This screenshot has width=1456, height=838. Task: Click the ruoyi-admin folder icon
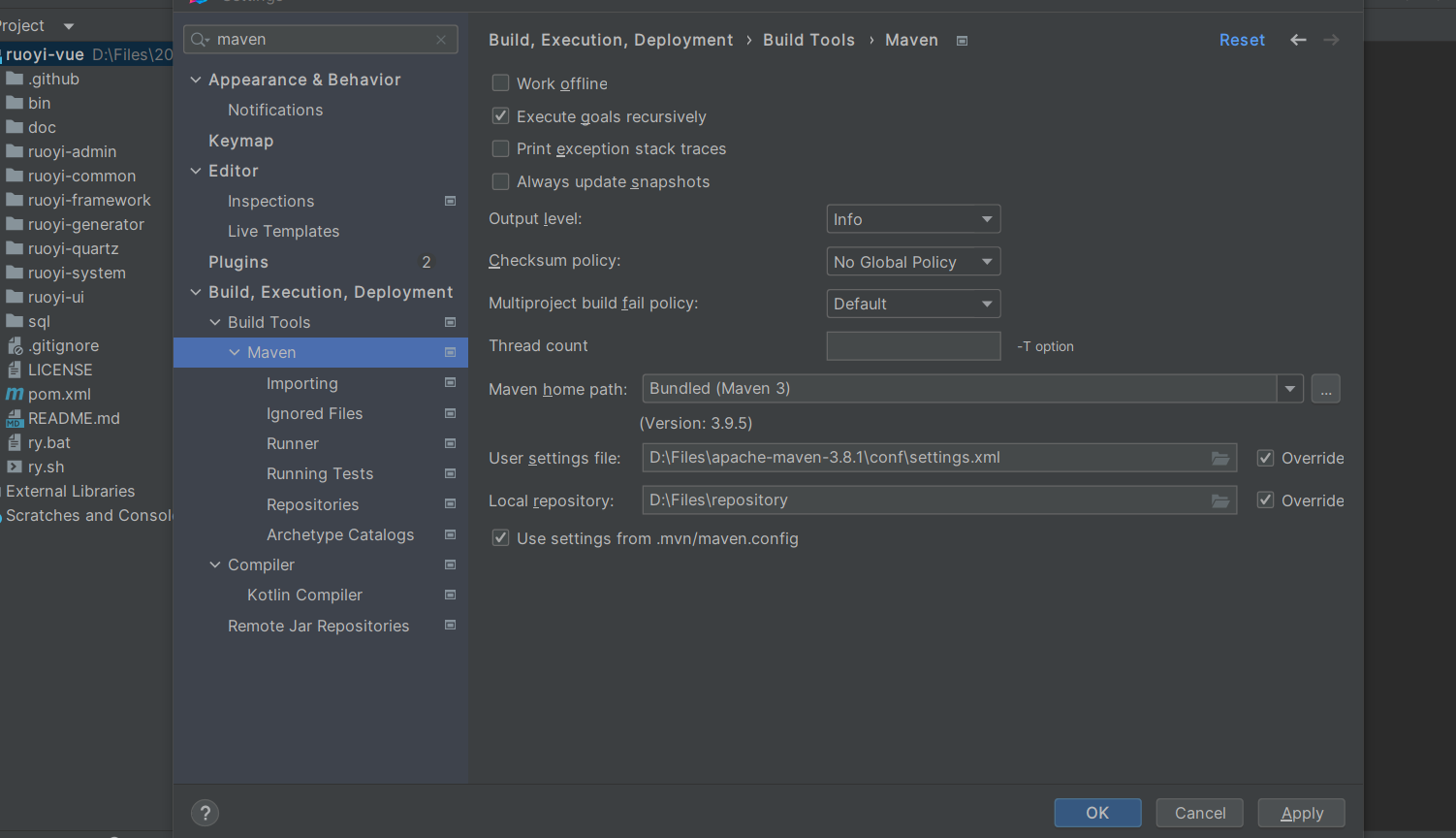(15, 151)
